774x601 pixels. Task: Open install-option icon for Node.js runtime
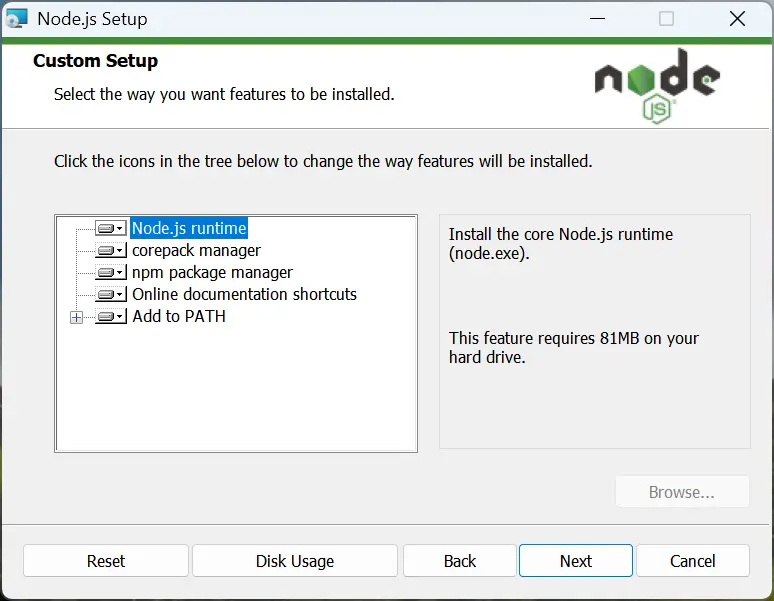pos(111,228)
